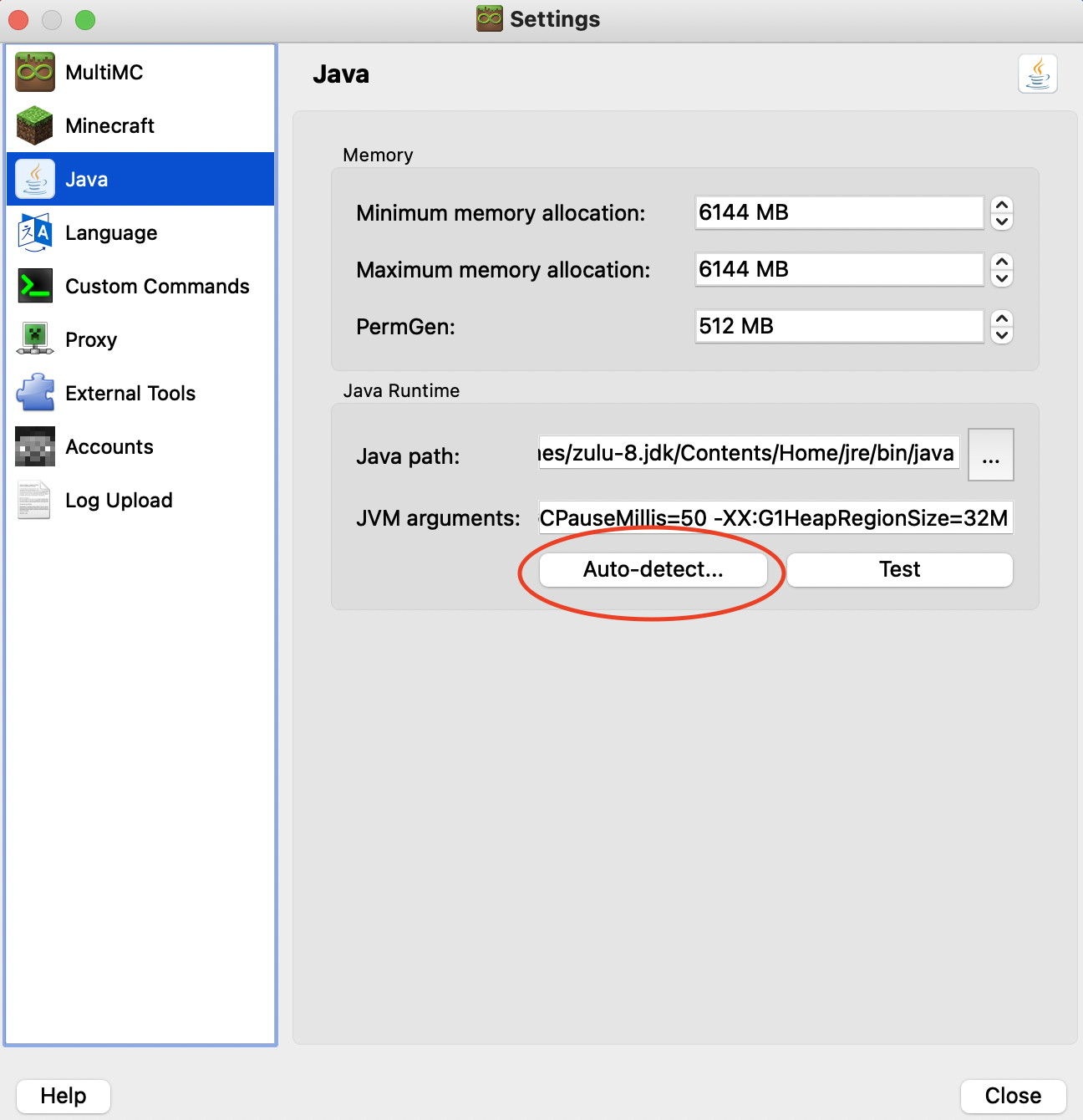Click the Log Upload document icon
The width and height of the screenshot is (1083, 1120).
(35, 500)
